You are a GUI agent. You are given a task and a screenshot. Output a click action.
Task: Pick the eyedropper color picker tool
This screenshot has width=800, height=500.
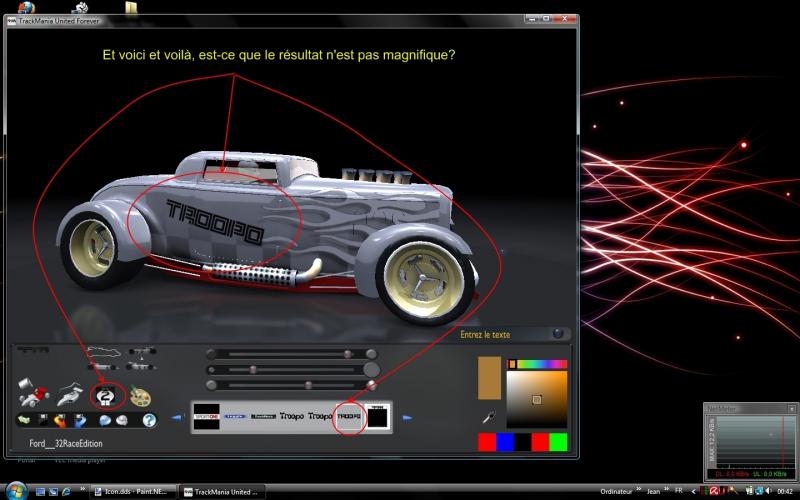click(488, 418)
